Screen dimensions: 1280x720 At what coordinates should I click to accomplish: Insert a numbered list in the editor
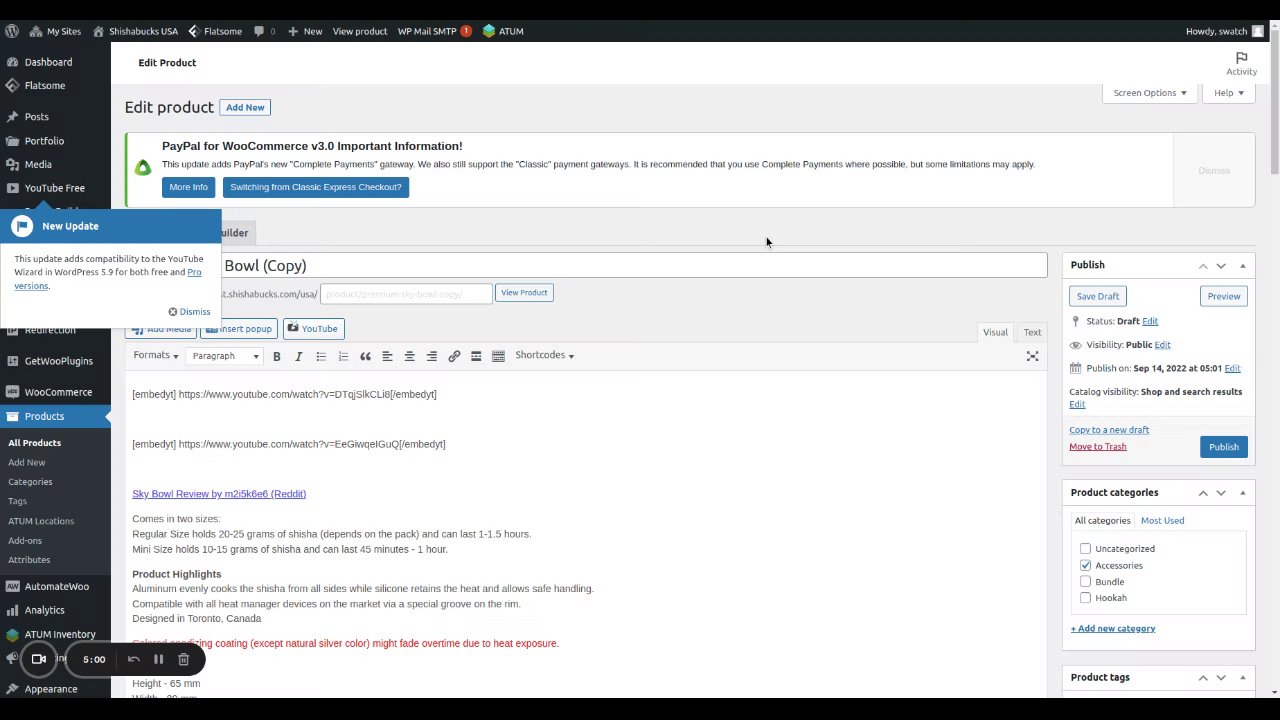[343, 356]
